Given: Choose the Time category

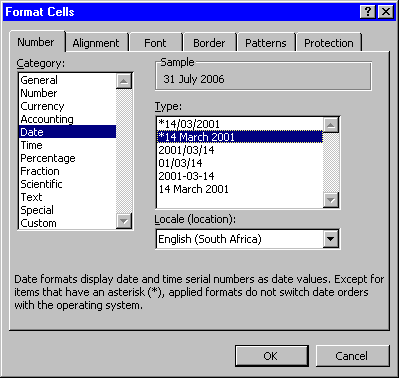Looking at the screenshot, I should tap(68, 145).
